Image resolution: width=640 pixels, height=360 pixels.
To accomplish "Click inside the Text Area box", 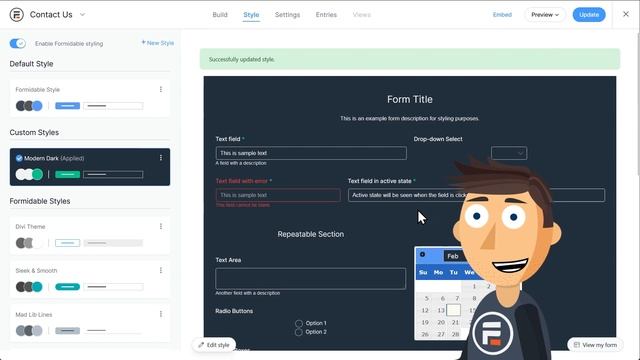I will [x=311, y=278].
